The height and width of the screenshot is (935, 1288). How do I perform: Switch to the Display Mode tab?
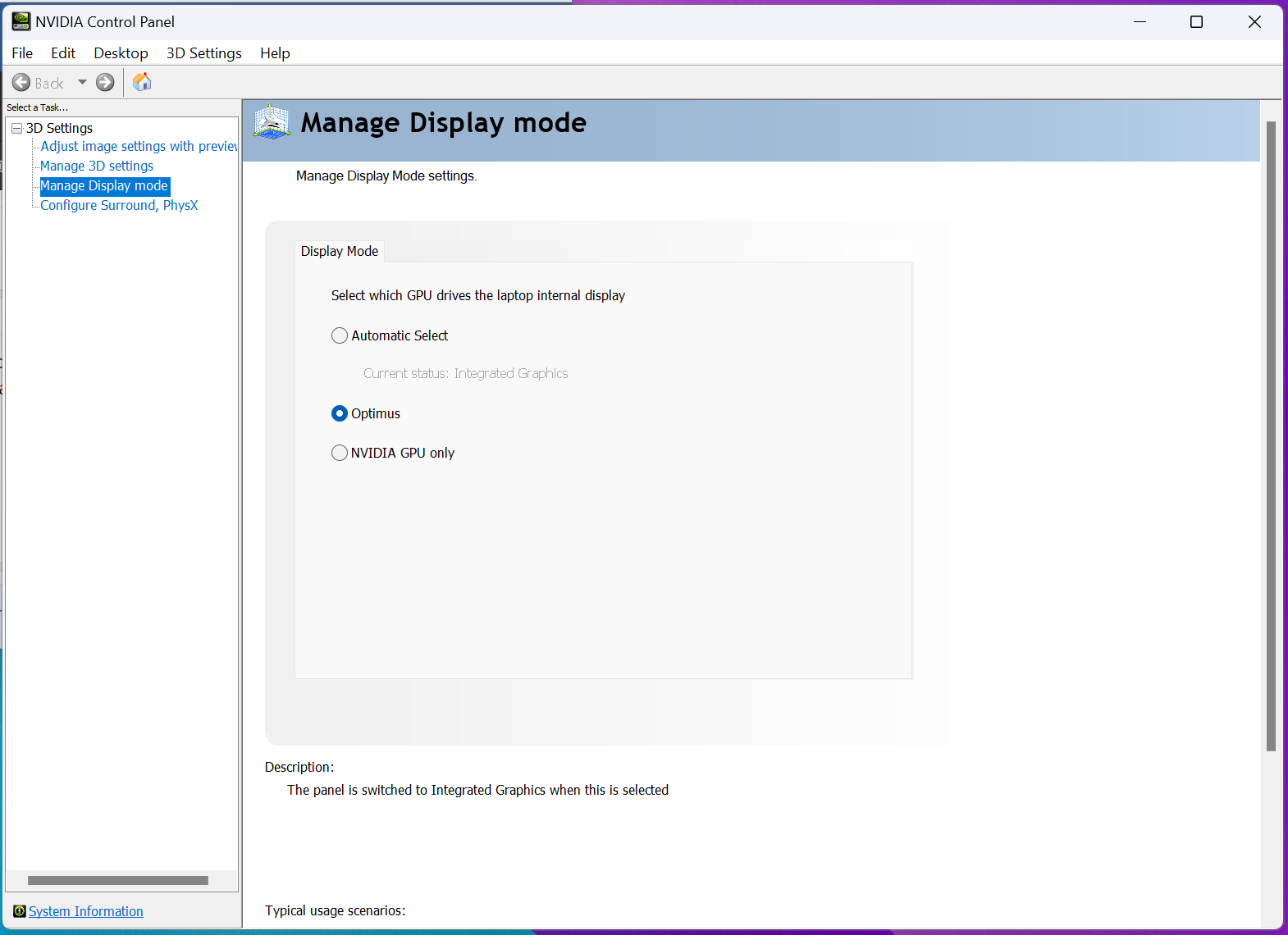pyautogui.click(x=340, y=251)
